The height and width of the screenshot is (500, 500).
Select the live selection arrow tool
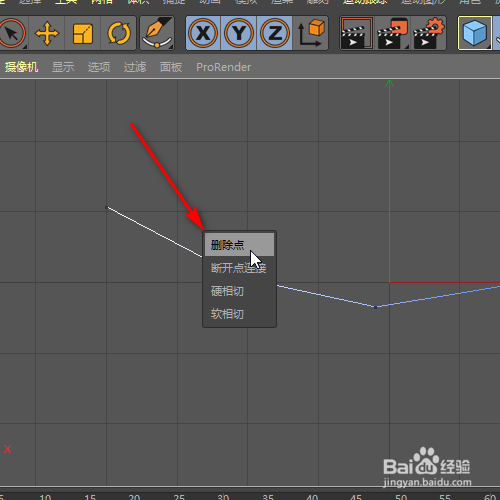13,33
